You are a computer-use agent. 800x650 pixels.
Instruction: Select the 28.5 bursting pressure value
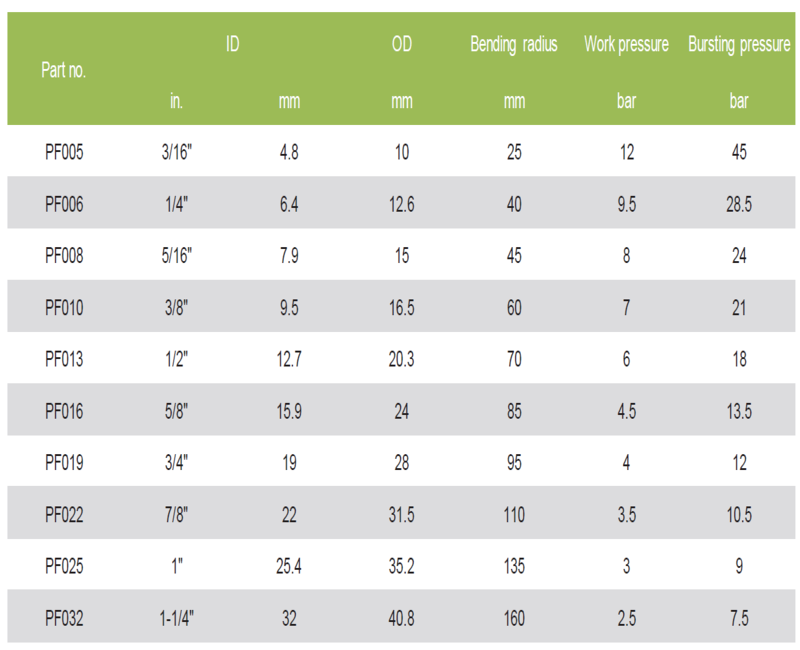click(x=739, y=204)
